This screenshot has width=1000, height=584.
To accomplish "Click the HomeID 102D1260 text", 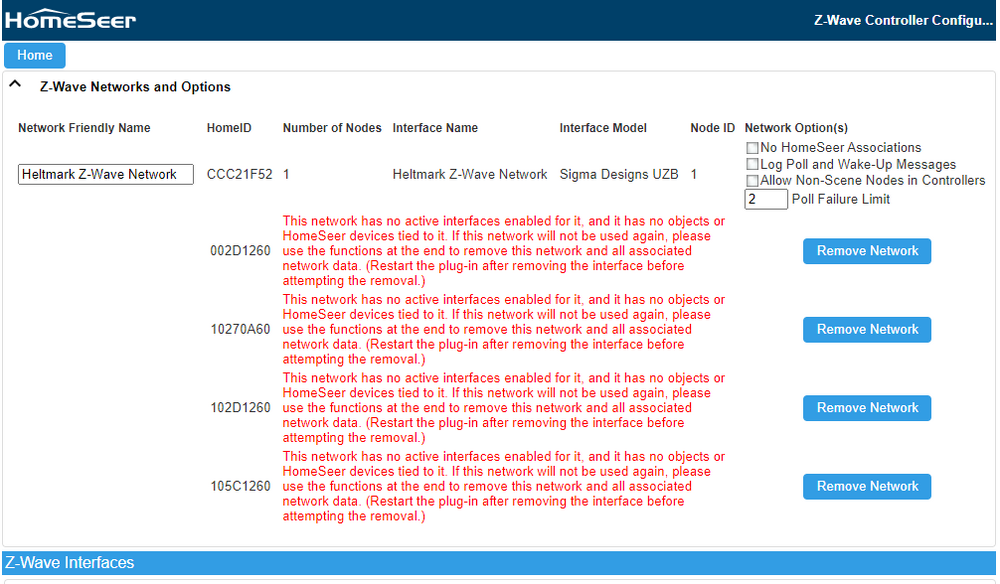I will pos(240,408).
